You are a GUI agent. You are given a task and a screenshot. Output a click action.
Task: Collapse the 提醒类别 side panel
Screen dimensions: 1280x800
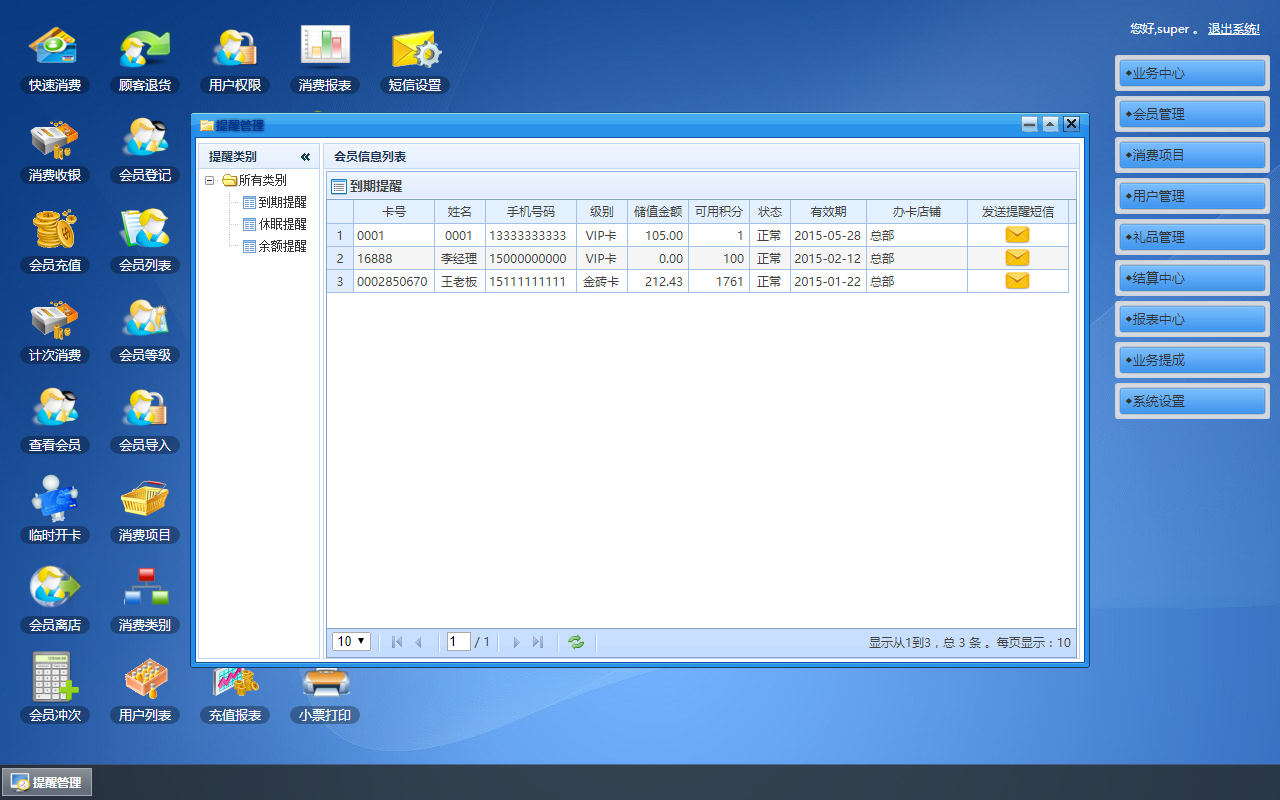[305, 157]
